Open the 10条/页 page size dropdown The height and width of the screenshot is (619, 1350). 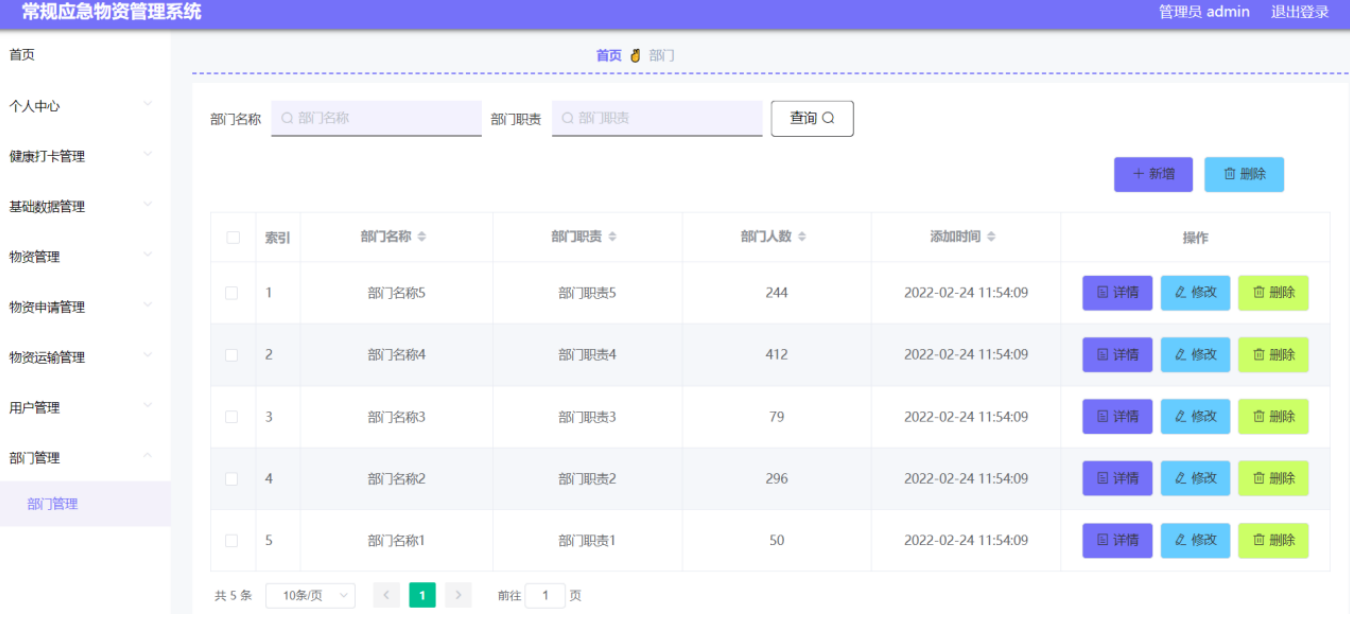310,595
